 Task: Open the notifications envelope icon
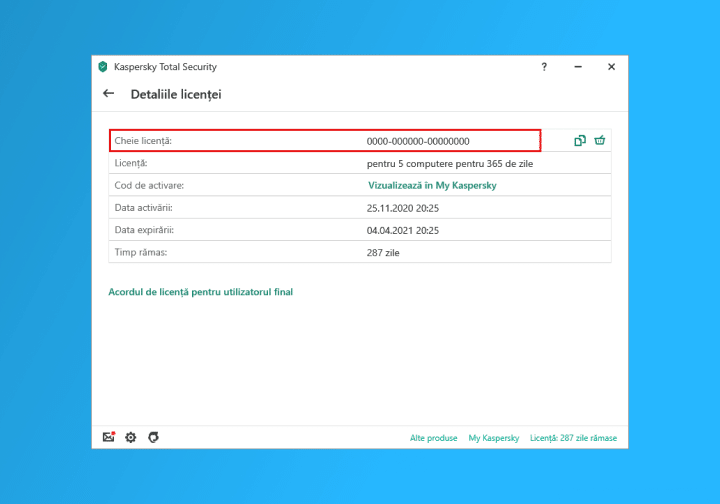(x=109, y=438)
